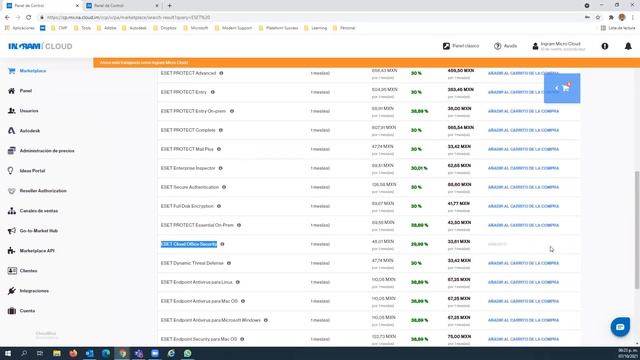Open Ingram Micro Cloud account menu
The image size is (640, 360).
558,46
